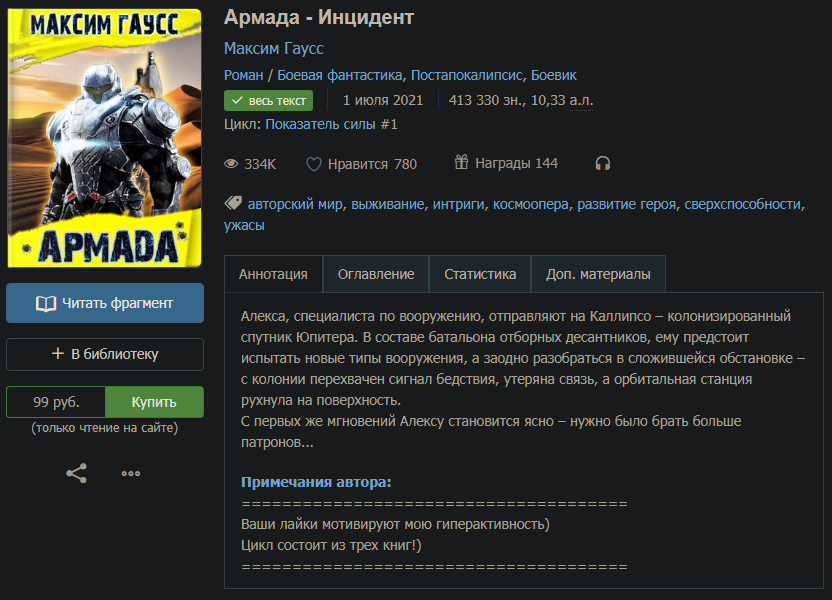Click the eye views counter icon
This screenshot has height=600, width=832.
[x=231, y=163]
